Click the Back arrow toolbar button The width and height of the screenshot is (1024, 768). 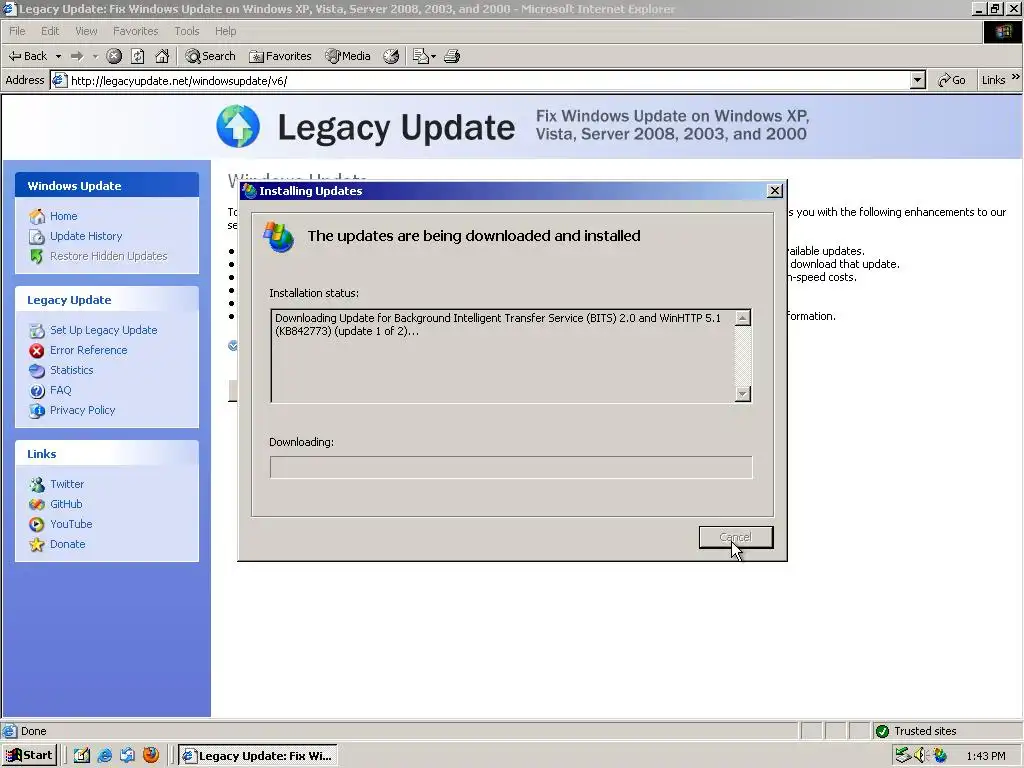coord(27,56)
